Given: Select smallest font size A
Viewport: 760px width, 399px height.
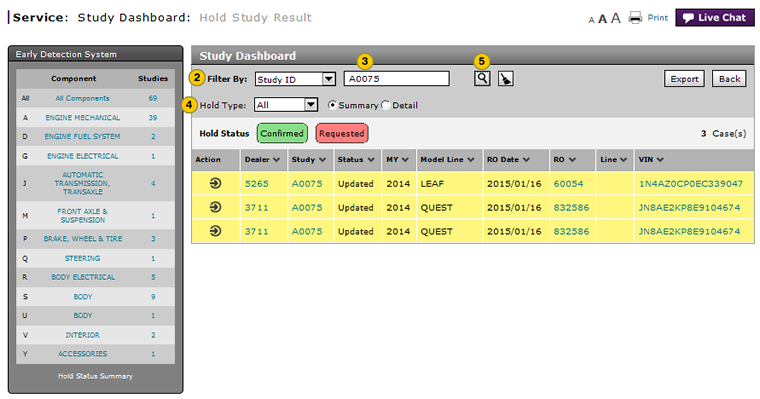Looking at the screenshot, I should [591, 20].
